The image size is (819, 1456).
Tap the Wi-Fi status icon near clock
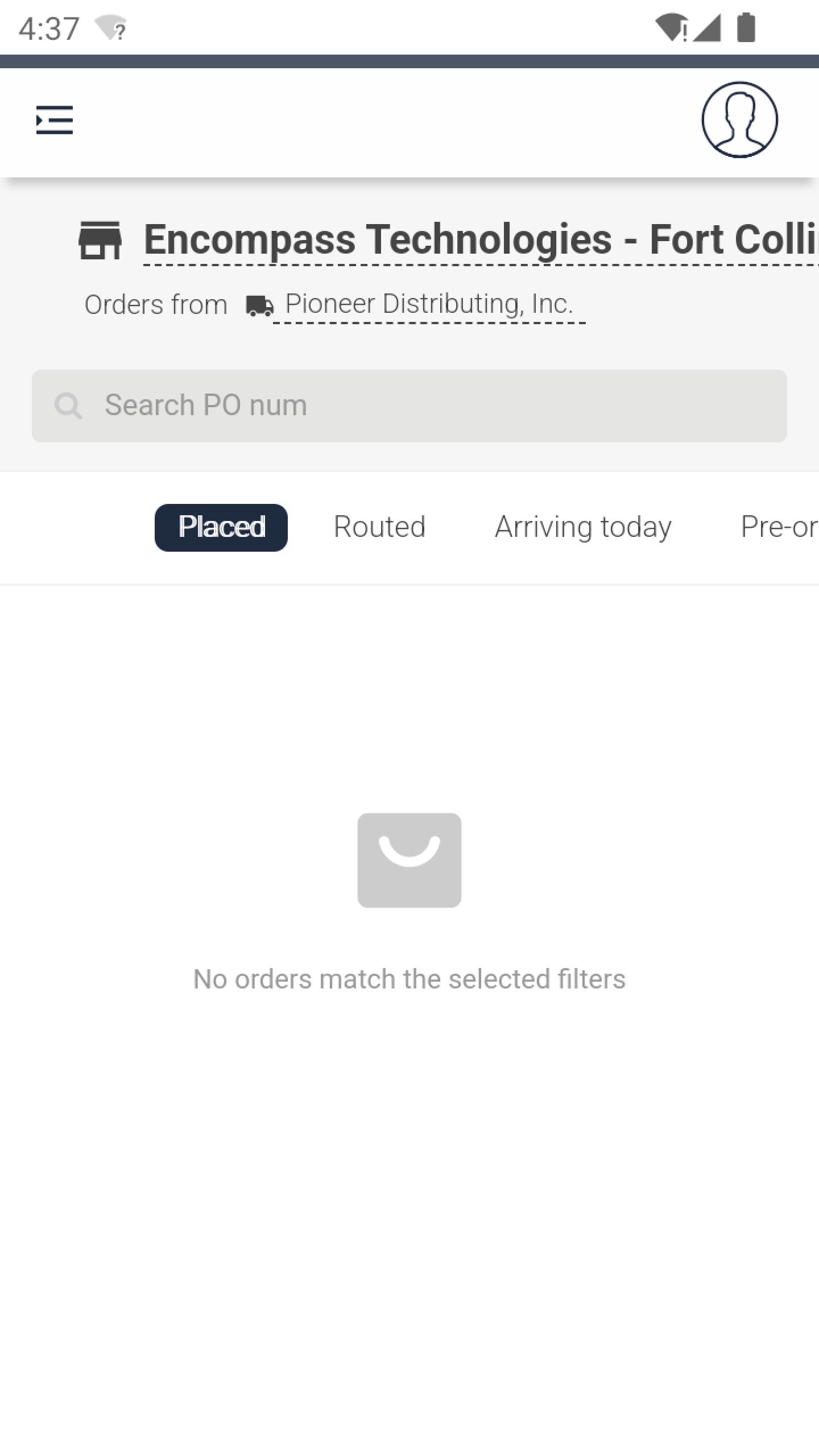point(111,28)
